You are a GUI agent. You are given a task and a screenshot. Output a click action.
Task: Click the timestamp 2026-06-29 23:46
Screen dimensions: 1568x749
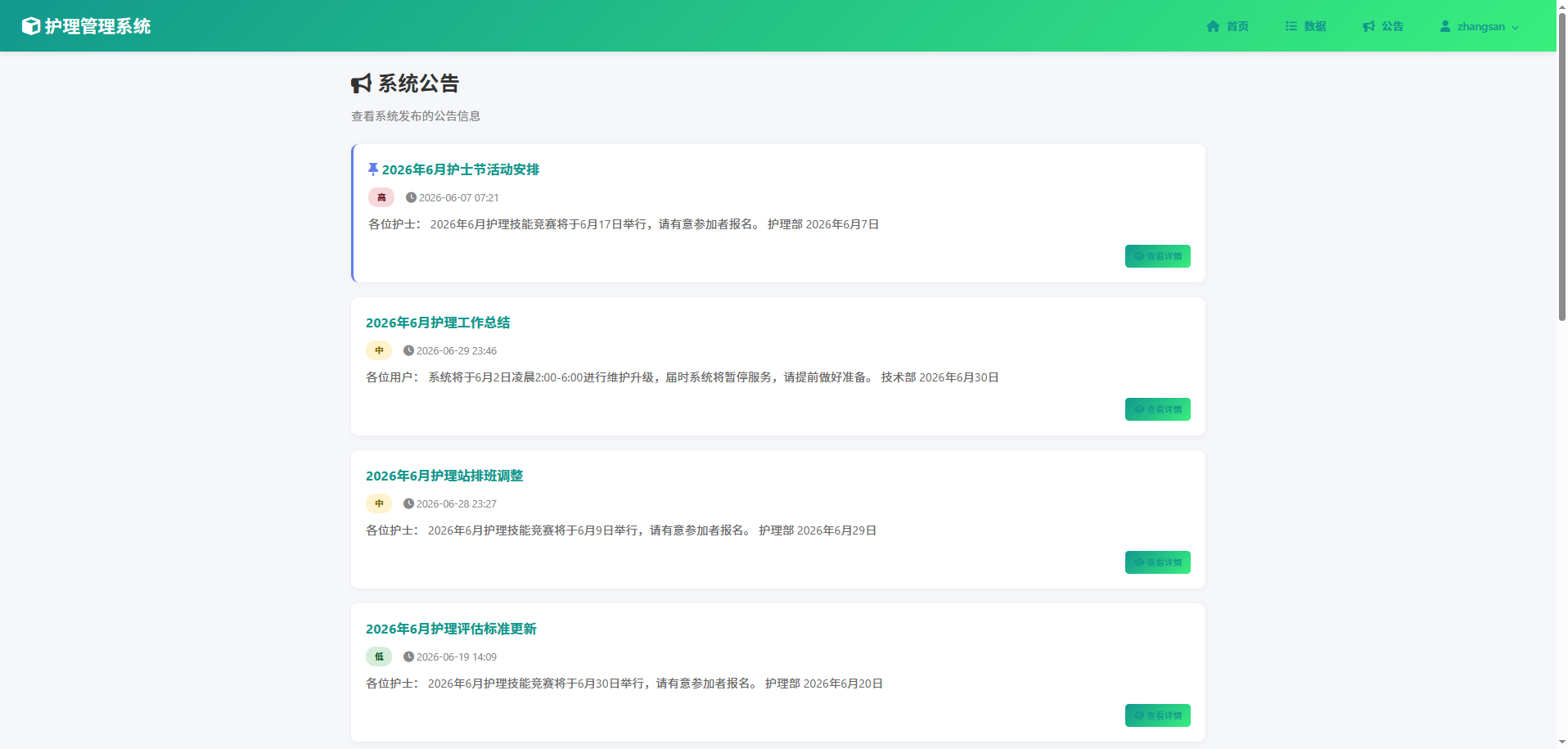pyautogui.click(x=456, y=350)
